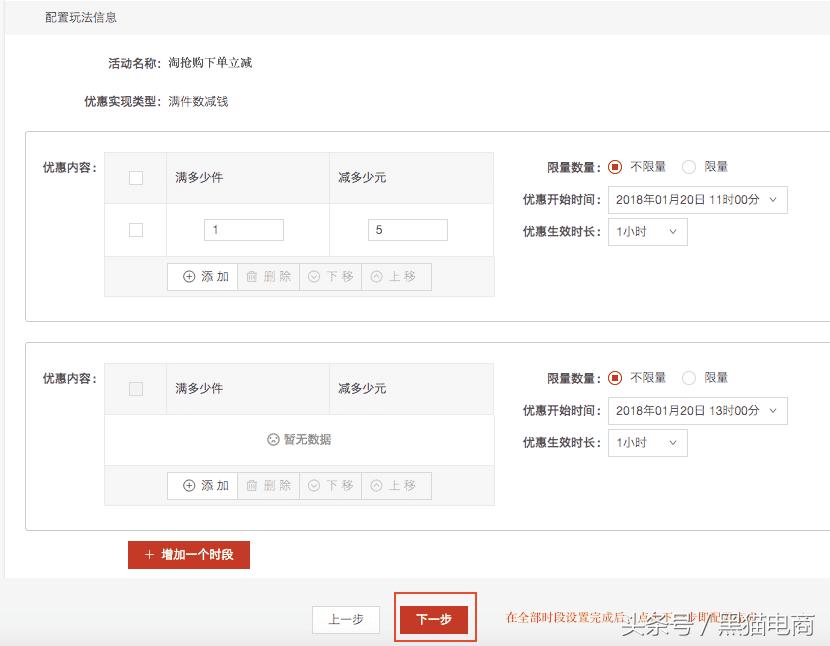Select the 限量 radio button in second section
The width and height of the screenshot is (830, 646).
[x=689, y=377]
